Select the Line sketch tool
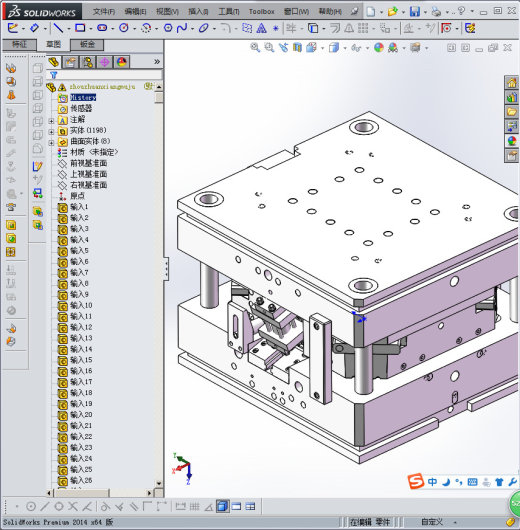This screenshot has width=520, height=530. [58, 28]
